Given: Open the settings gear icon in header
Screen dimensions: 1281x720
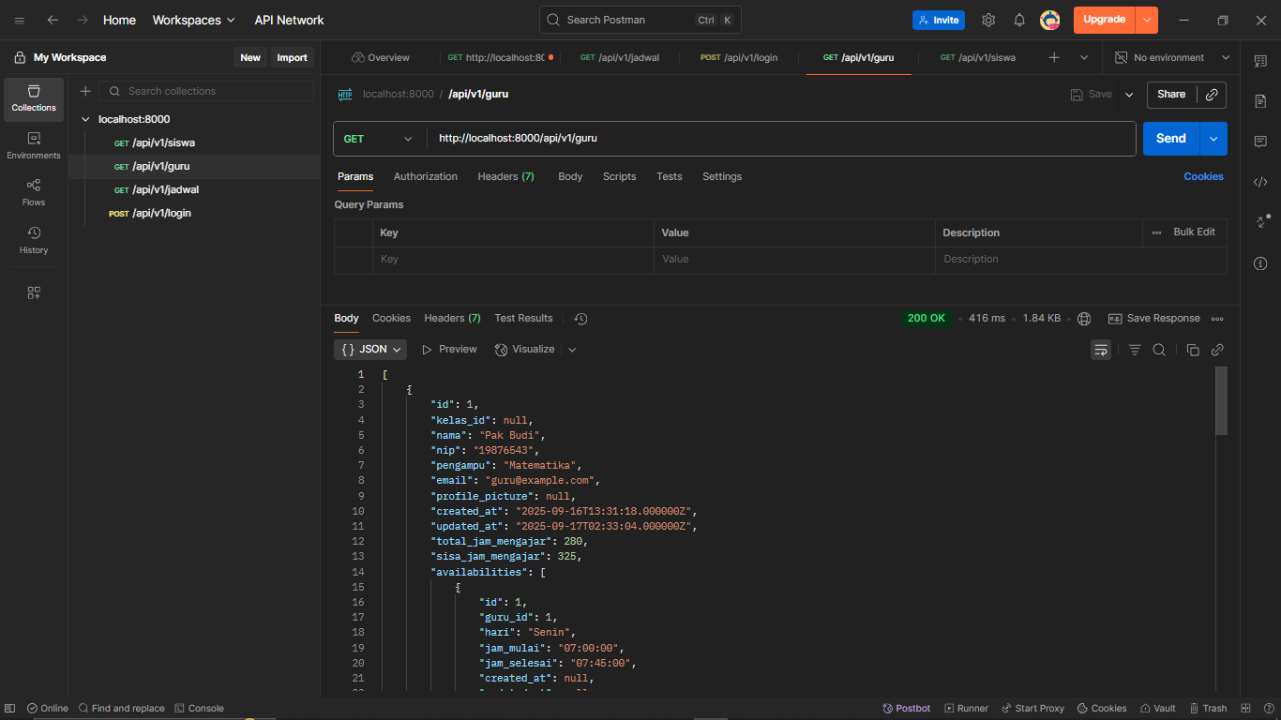Looking at the screenshot, I should pos(988,20).
